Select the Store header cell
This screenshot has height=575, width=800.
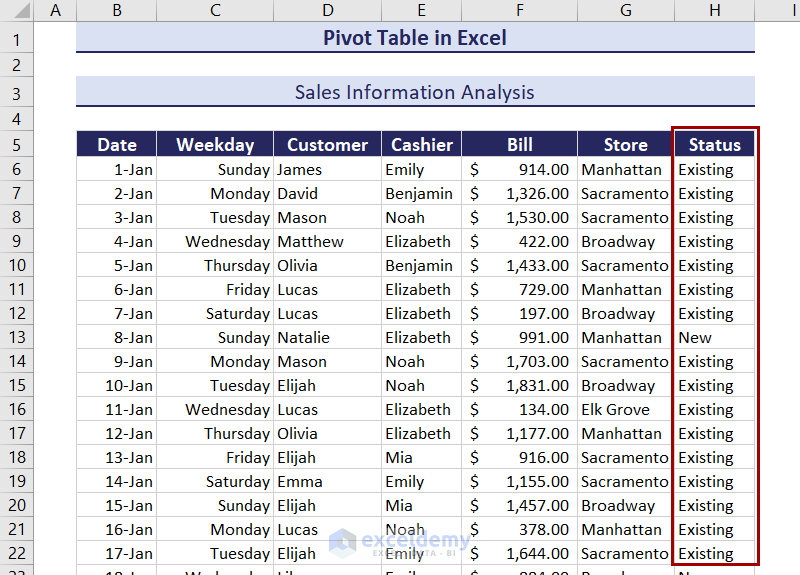625,145
